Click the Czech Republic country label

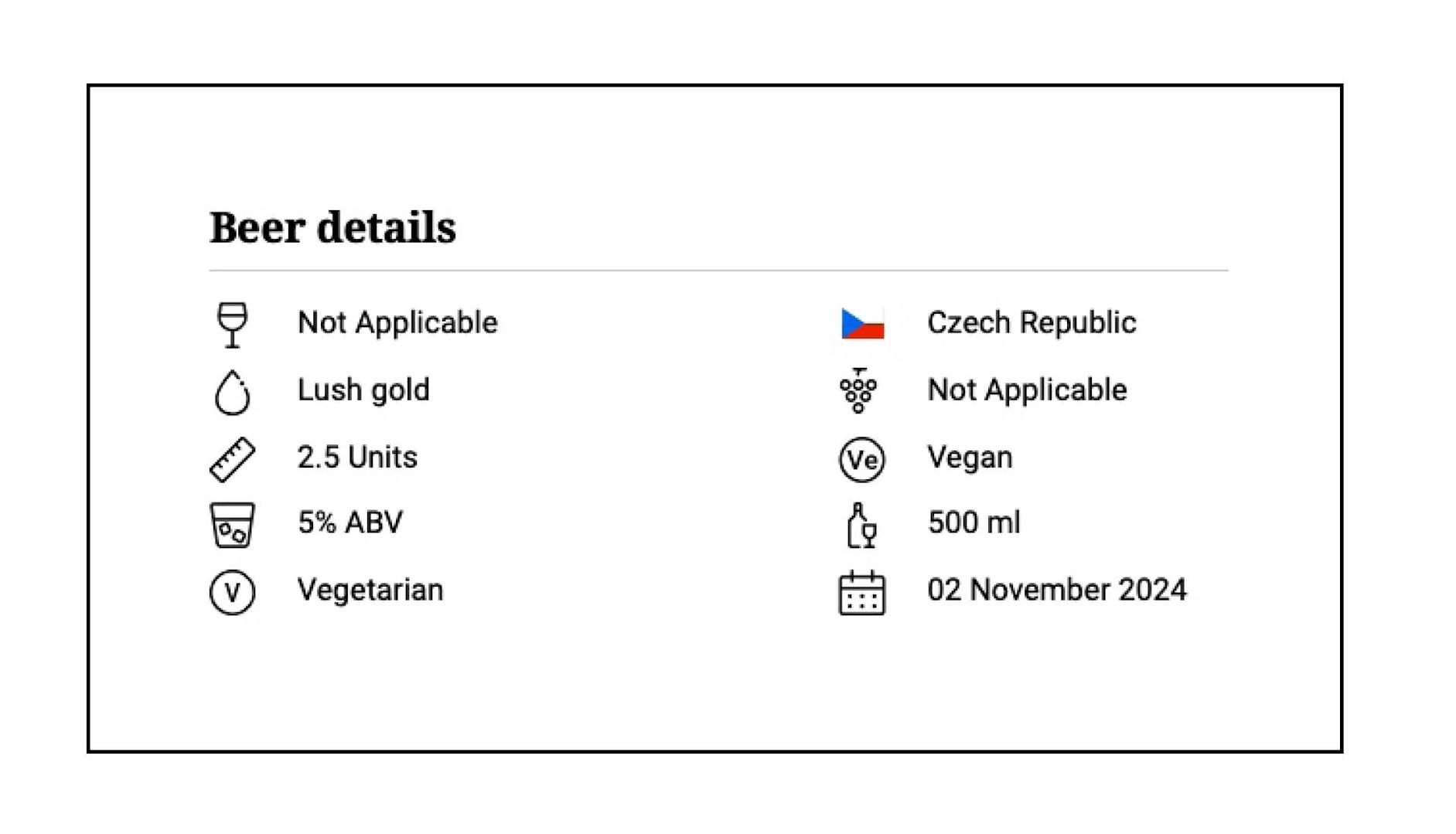[x=1032, y=324]
